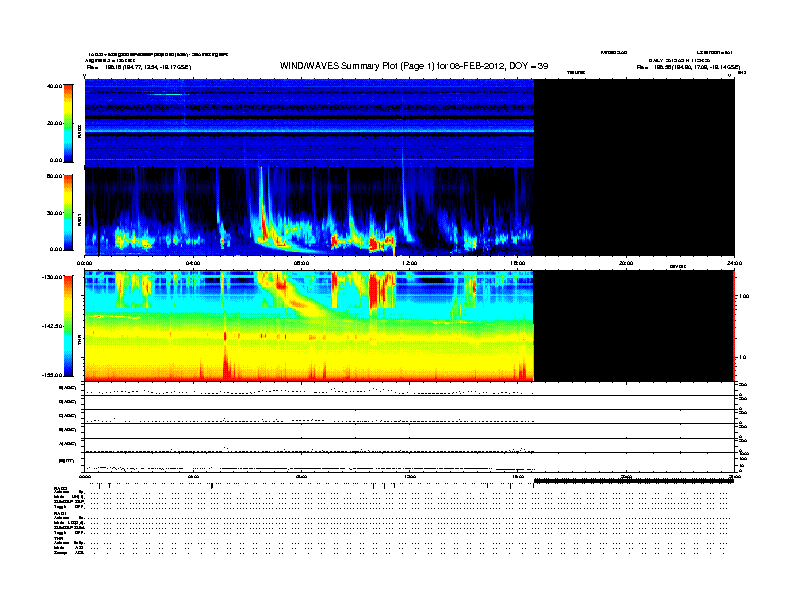The width and height of the screenshot is (792, 612).
Task: Click the RAD1 status table heading at bottom
Action: tap(60, 514)
